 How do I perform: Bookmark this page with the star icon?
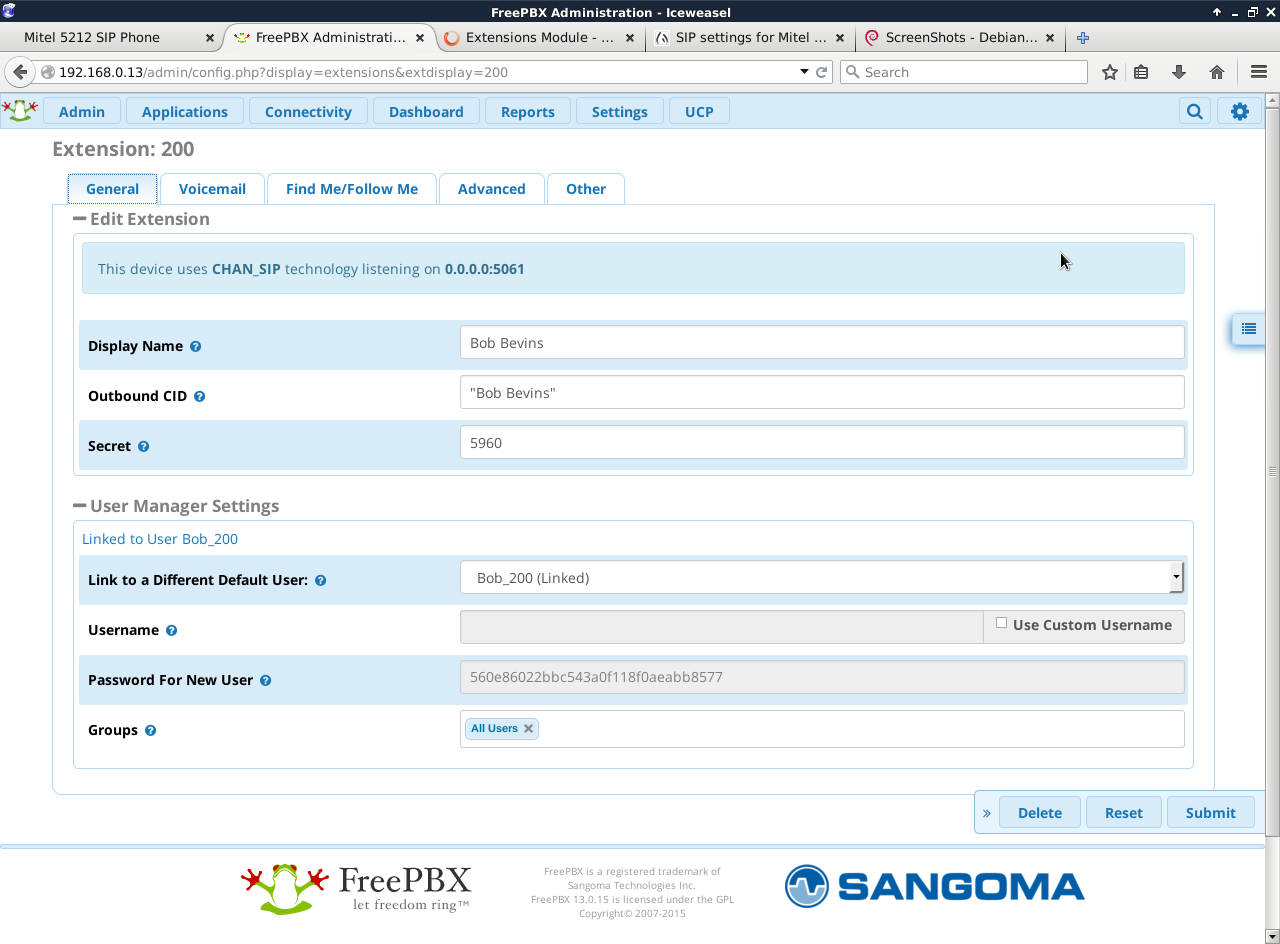[x=1109, y=72]
